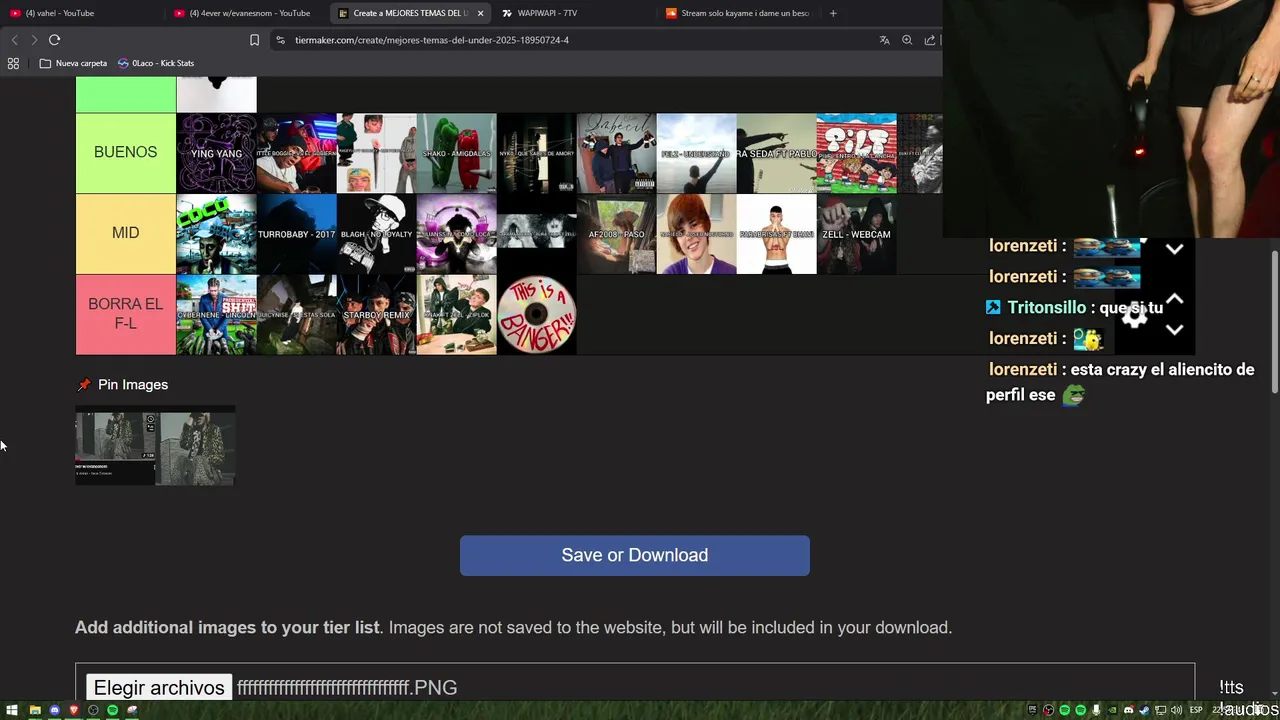Reload the tiermaker page
1280x720 pixels.
[x=54, y=40]
